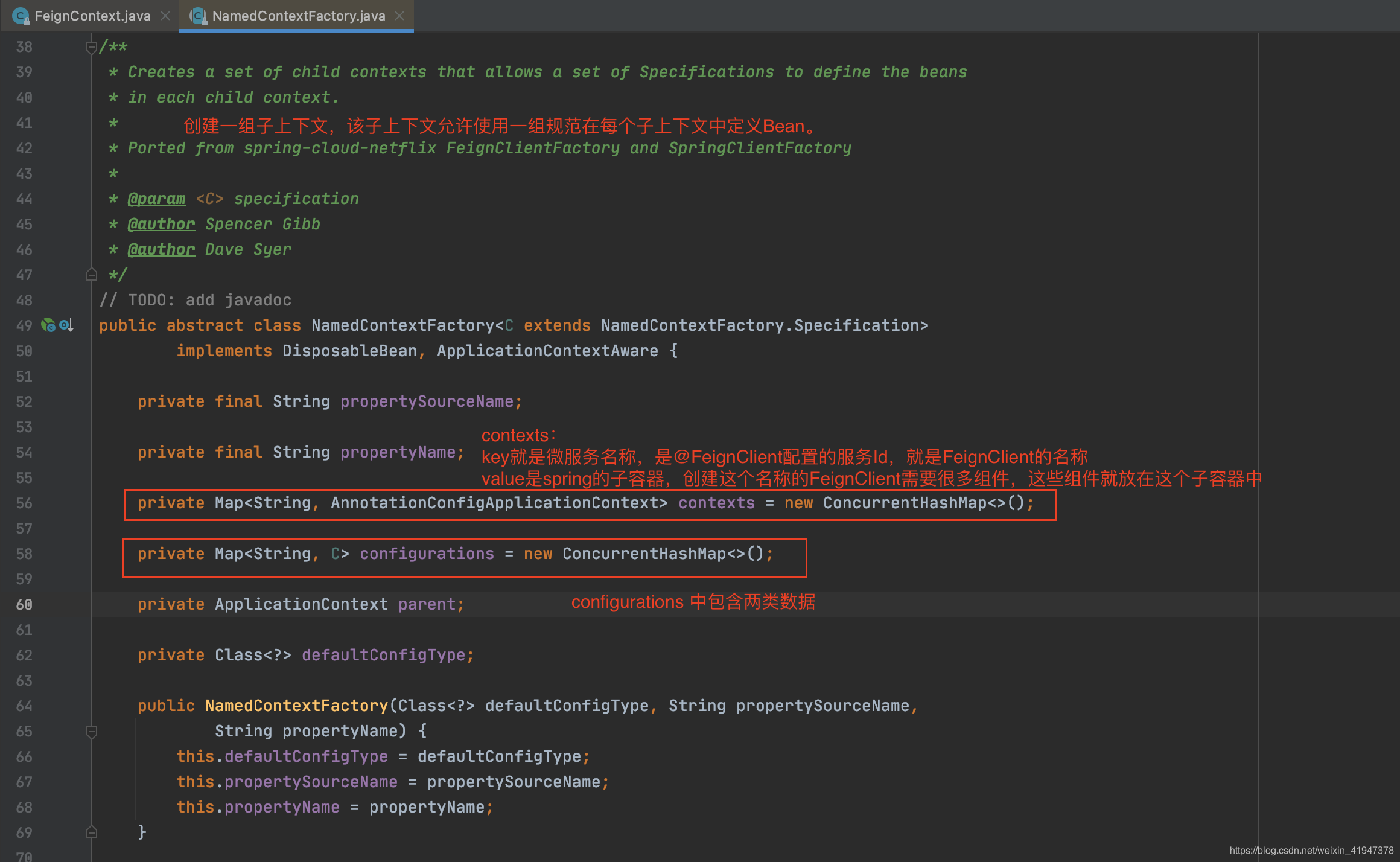1400x862 pixels.
Task: Click the @param Javadoc tag
Action: (156, 199)
